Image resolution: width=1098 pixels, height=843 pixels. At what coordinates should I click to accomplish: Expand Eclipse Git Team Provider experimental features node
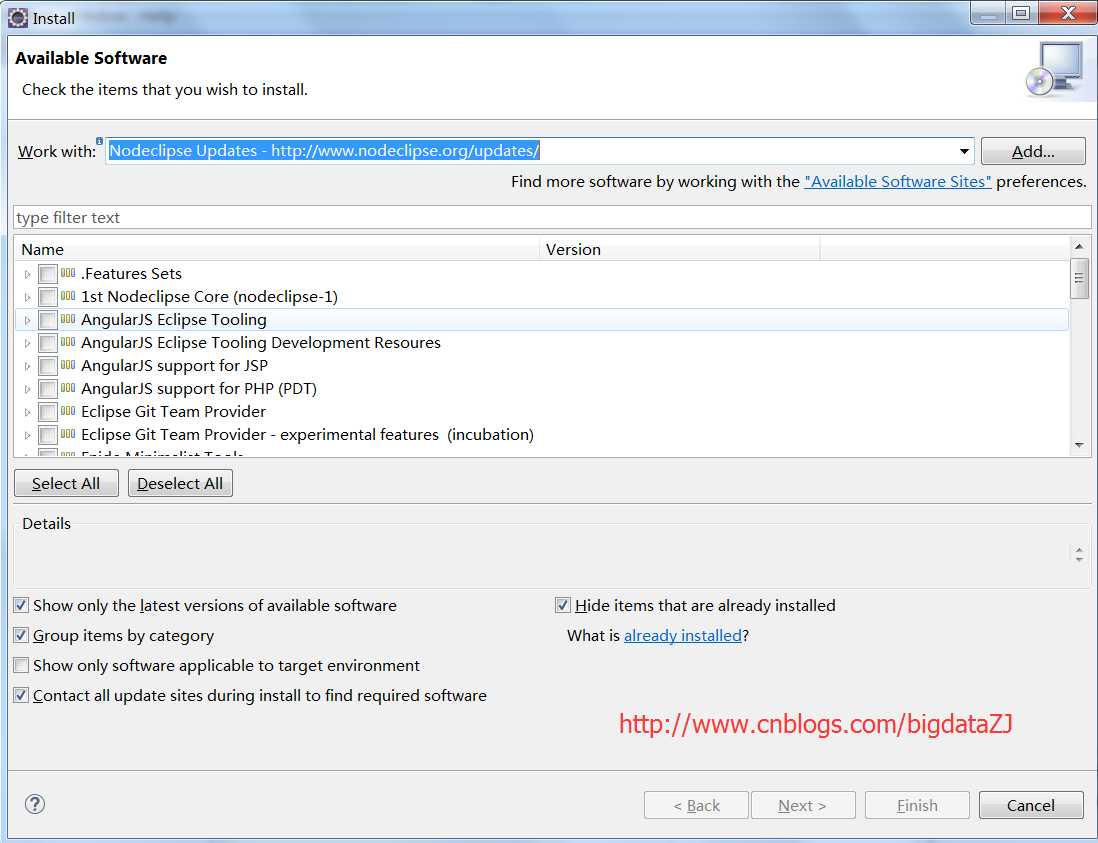pos(27,435)
